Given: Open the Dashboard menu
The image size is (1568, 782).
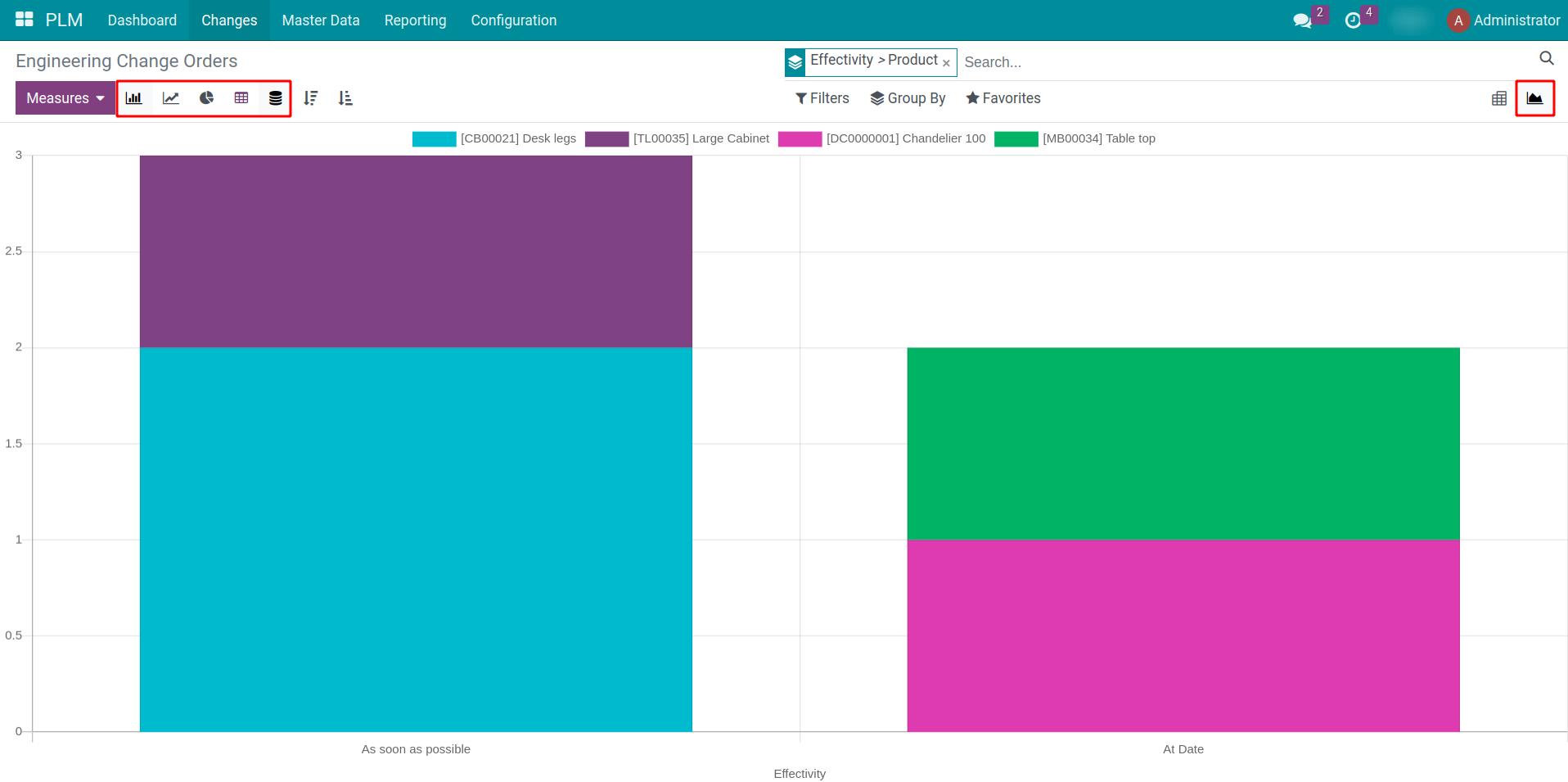Looking at the screenshot, I should click(142, 20).
